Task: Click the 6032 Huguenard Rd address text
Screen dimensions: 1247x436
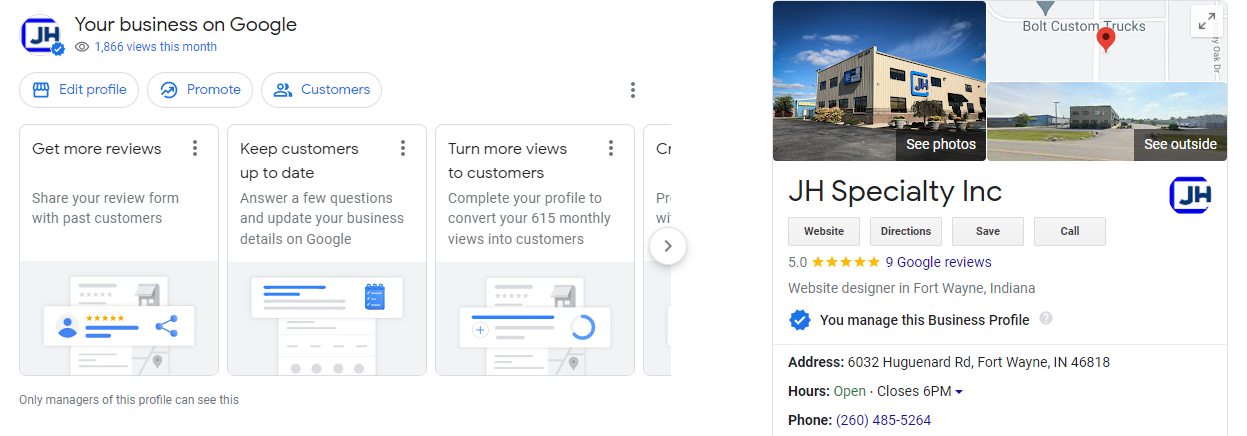Action: tap(979, 362)
